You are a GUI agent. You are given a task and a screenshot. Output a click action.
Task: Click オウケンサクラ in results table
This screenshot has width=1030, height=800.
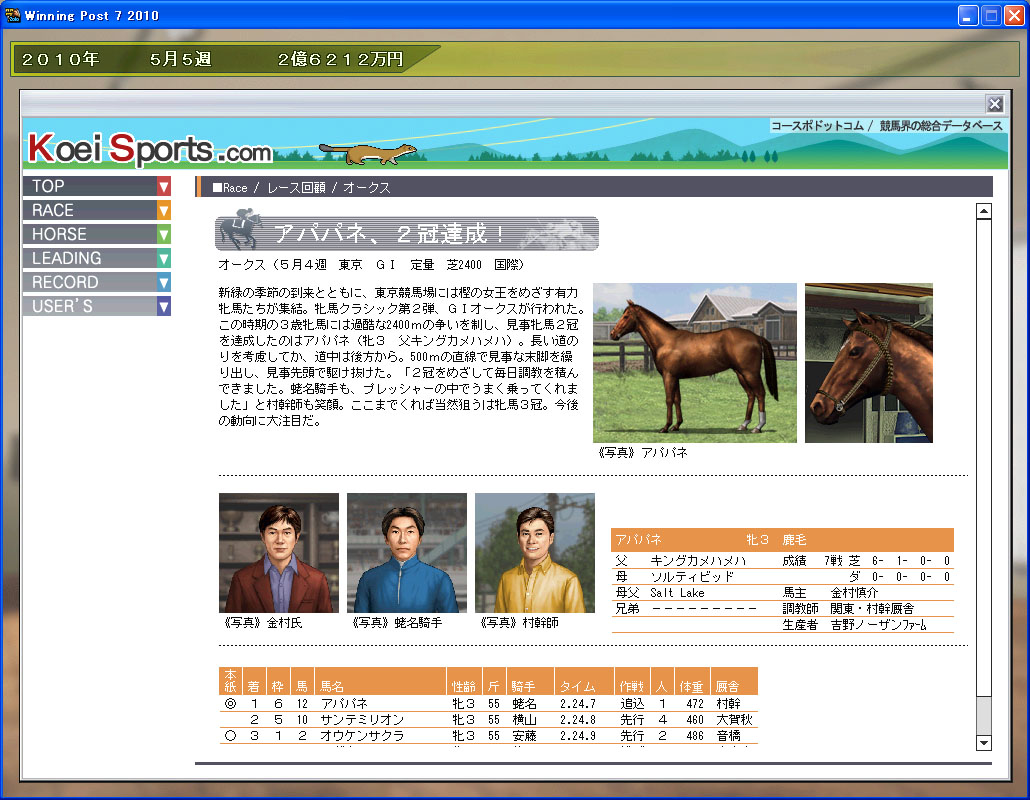[362, 736]
